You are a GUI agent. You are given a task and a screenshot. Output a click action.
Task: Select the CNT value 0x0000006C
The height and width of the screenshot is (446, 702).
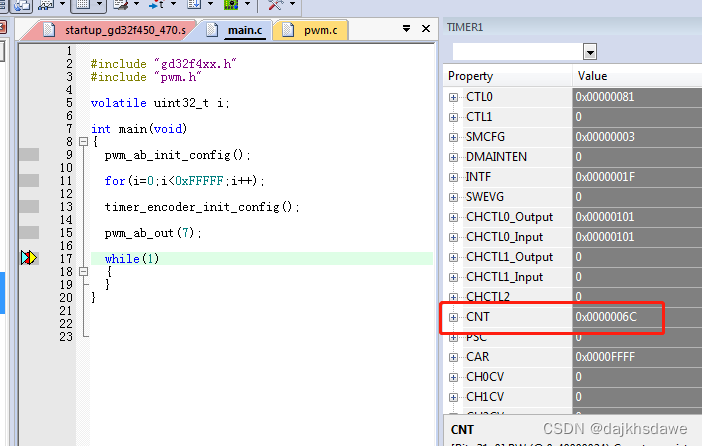[606, 317]
